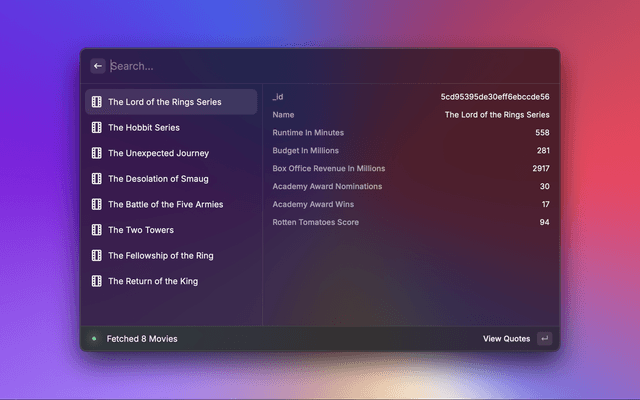Screen dimensions: 640x400
Task: Click film icon beside The Return of the King
Action: point(97,281)
